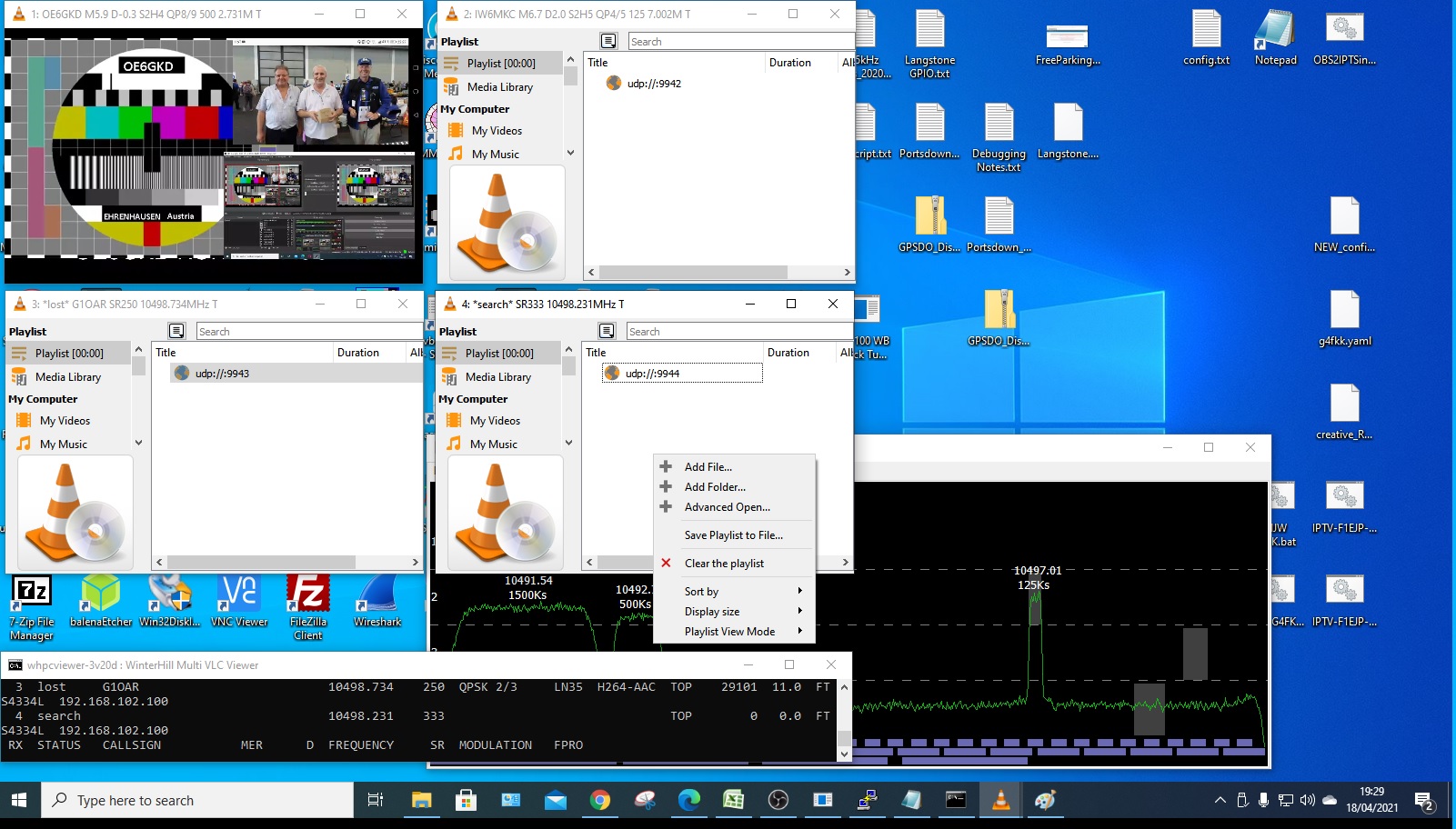Open Debugging Notes.txt desktop file
The image size is (1456, 829).
pyautogui.click(x=999, y=137)
